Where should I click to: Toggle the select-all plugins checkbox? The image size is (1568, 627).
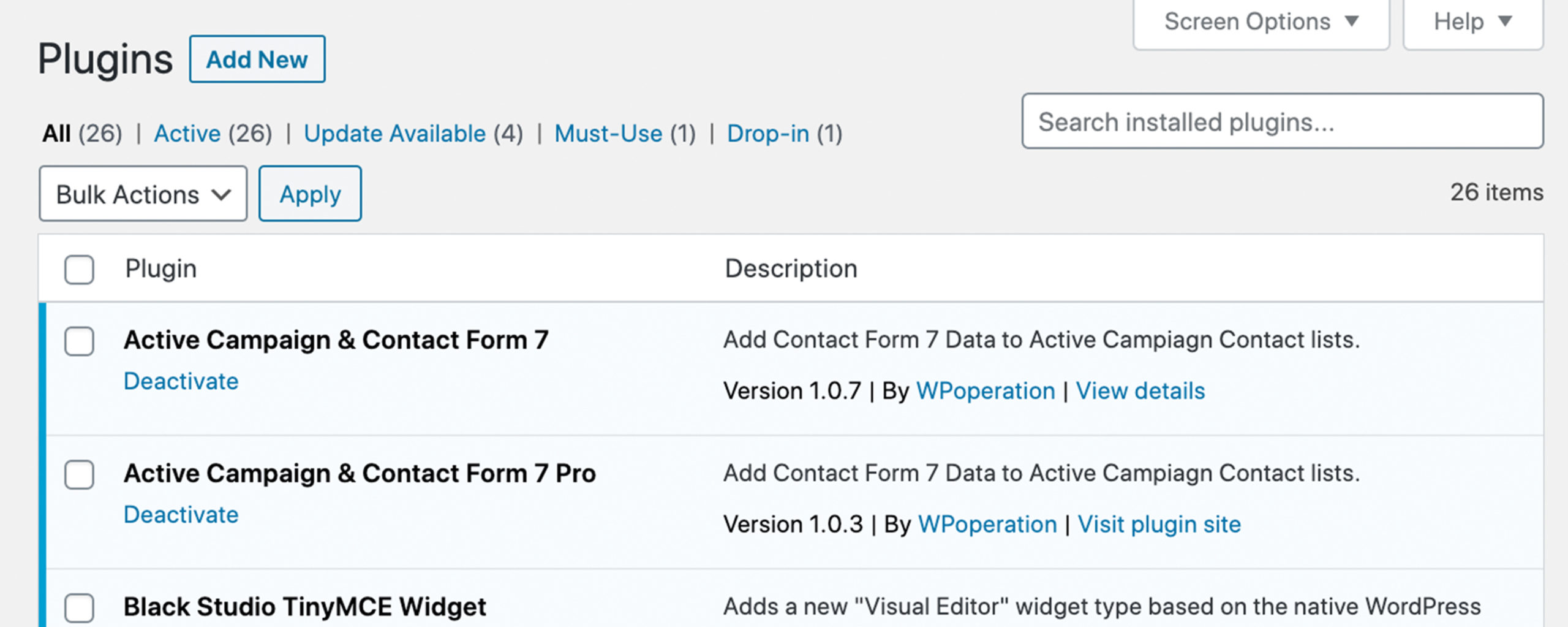coord(79,270)
